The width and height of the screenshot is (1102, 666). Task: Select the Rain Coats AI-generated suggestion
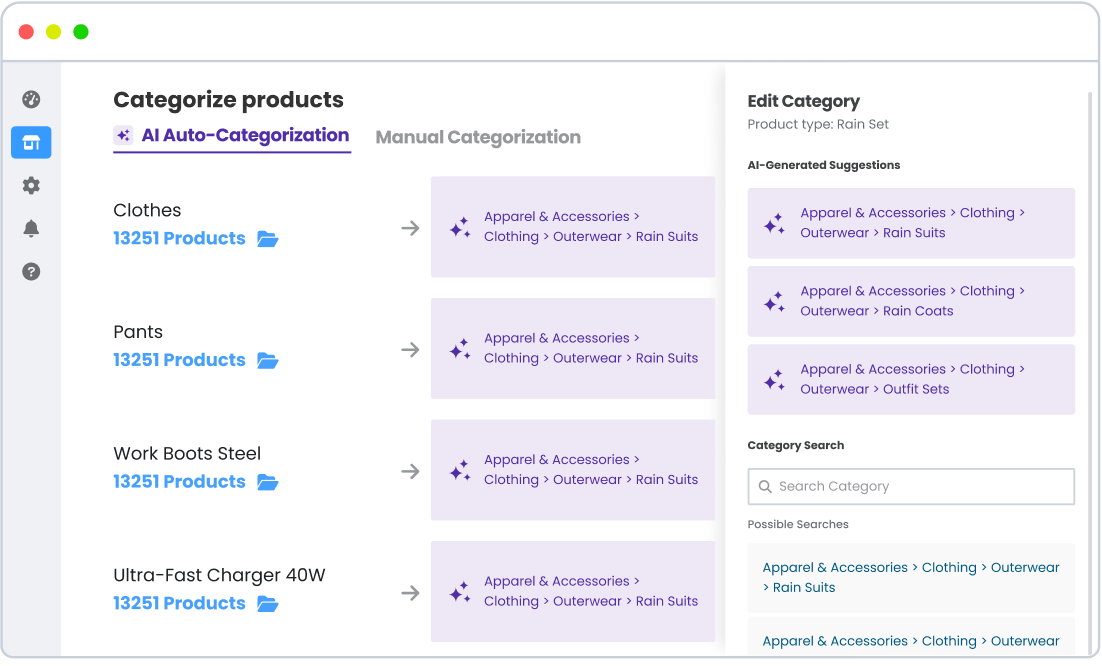[x=910, y=301]
